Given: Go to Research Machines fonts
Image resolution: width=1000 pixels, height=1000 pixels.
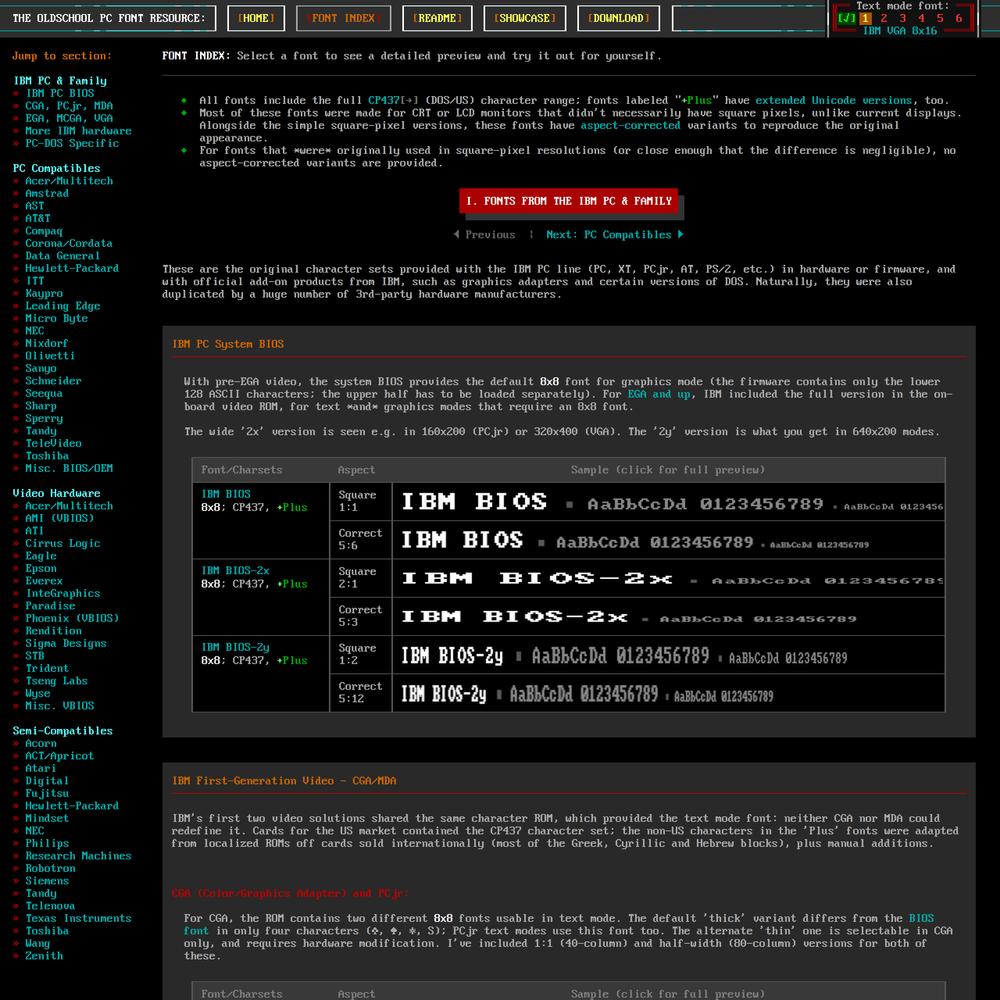Looking at the screenshot, I should tap(78, 856).
